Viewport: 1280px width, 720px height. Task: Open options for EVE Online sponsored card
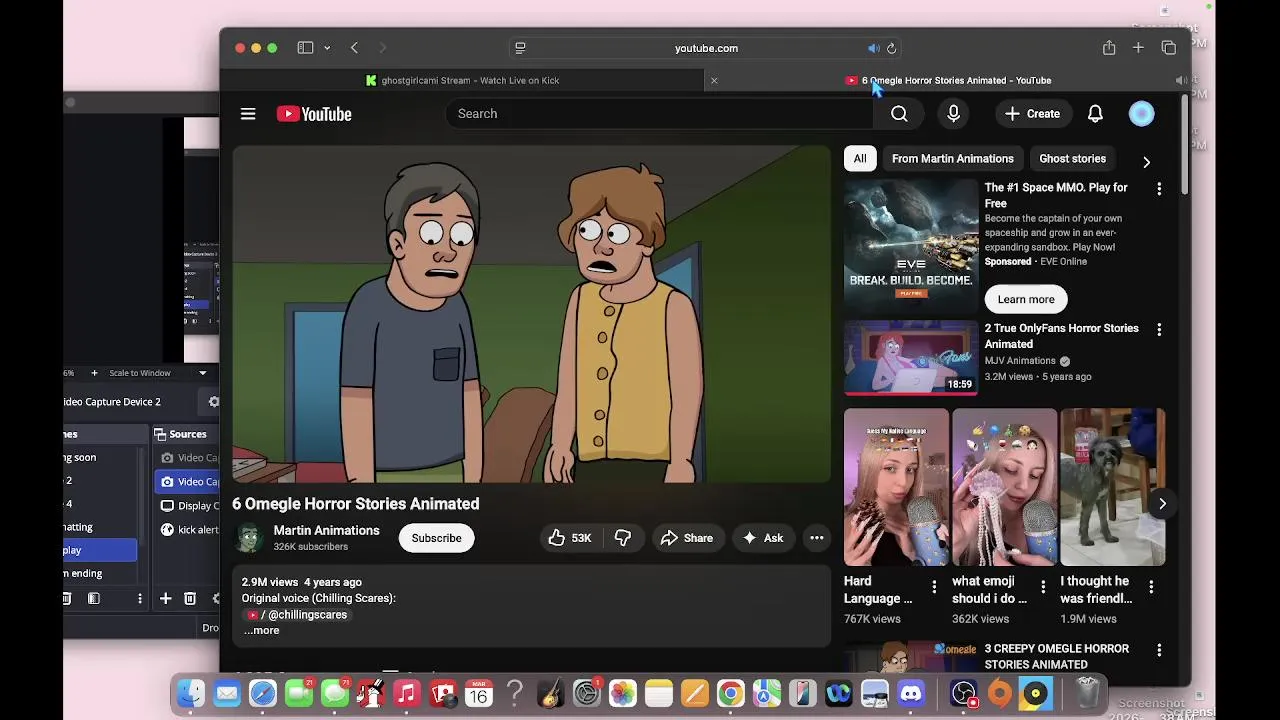pos(1159,188)
